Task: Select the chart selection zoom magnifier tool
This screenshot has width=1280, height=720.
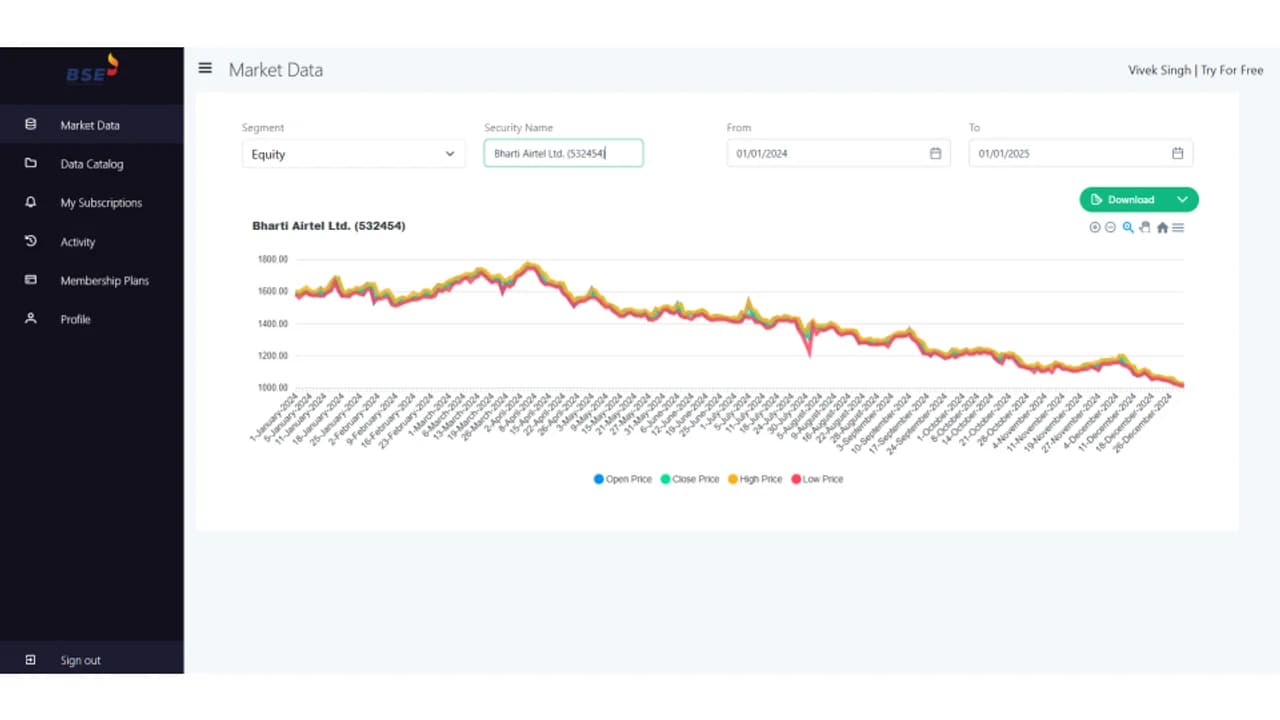Action: [1128, 227]
